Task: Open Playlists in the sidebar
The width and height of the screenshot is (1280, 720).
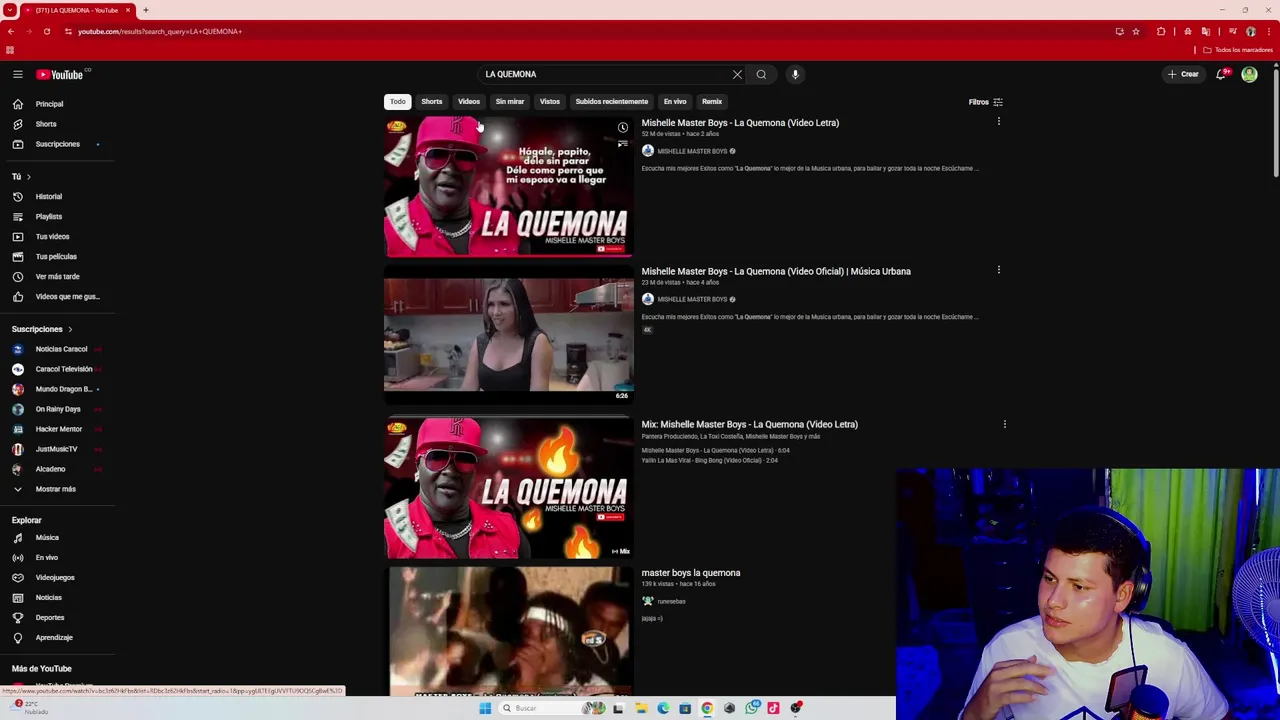Action: pos(58,216)
